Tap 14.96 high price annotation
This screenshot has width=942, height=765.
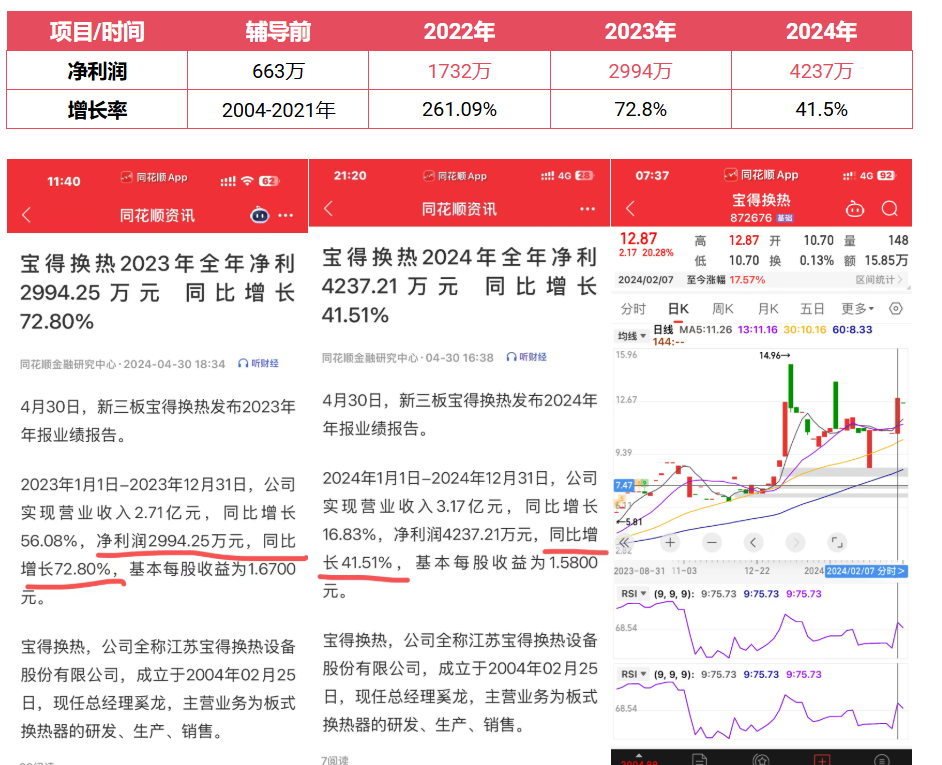point(774,355)
